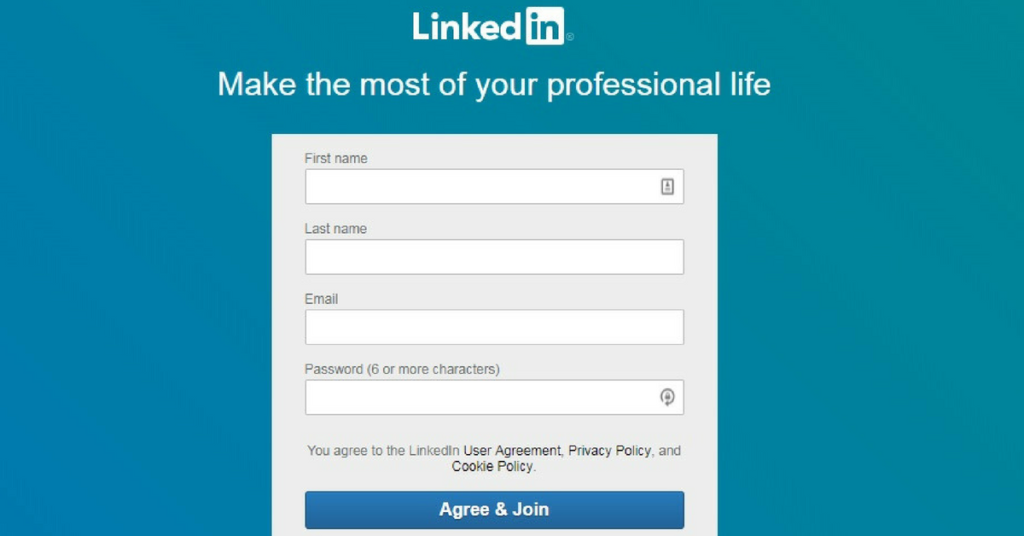Viewport: 1024px width, 536px height.
Task: Focus the Password input field
Action: tap(494, 398)
